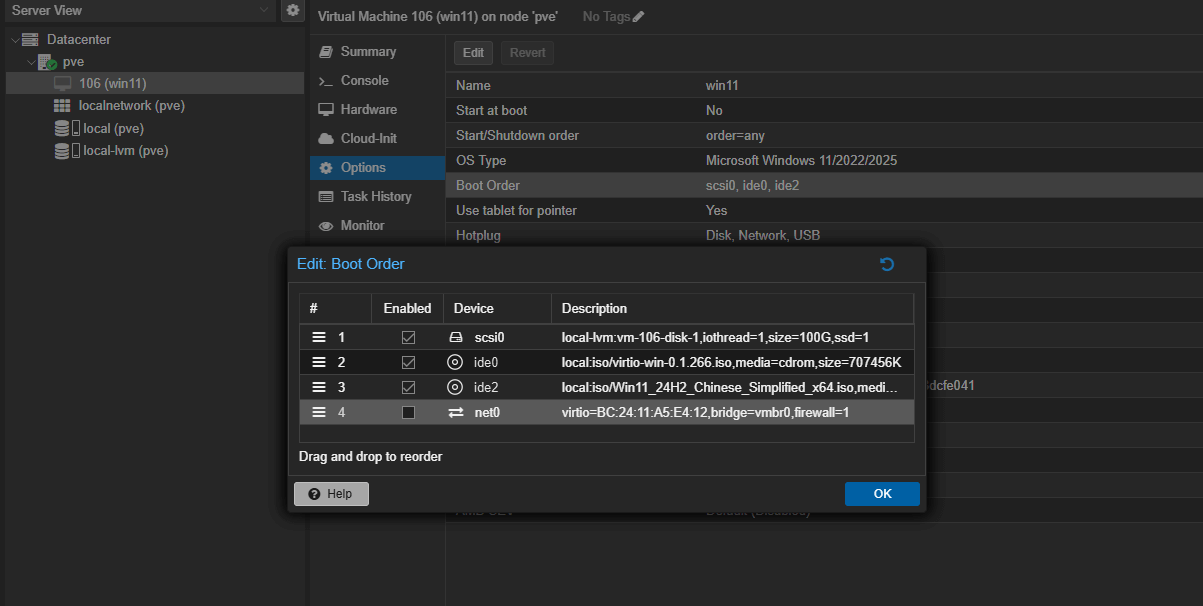
Task: Enable the net0 boot device checkbox
Action: (408, 412)
